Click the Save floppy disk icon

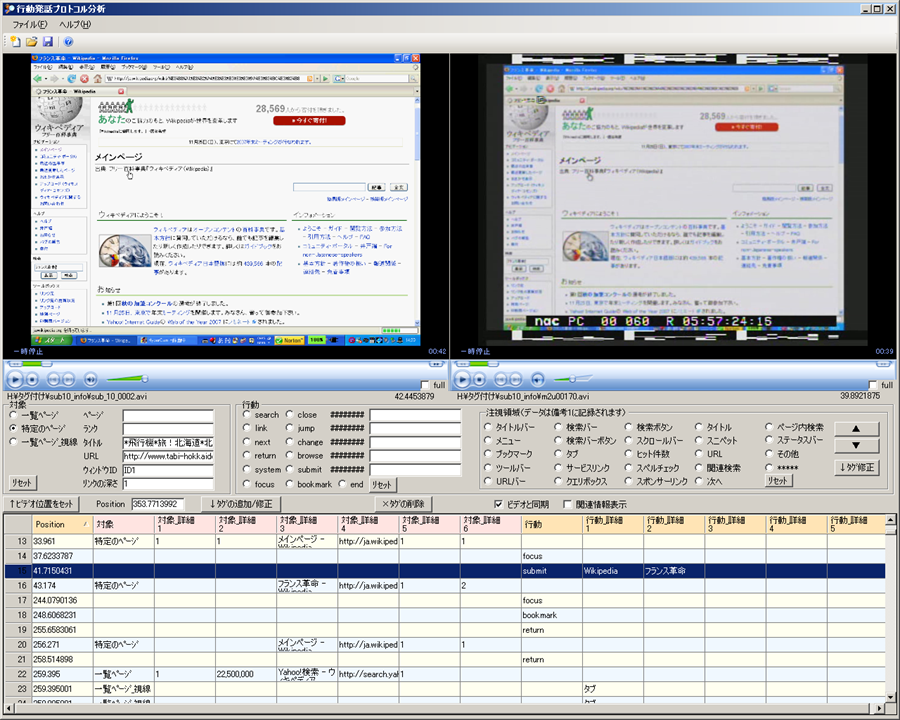(47, 42)
